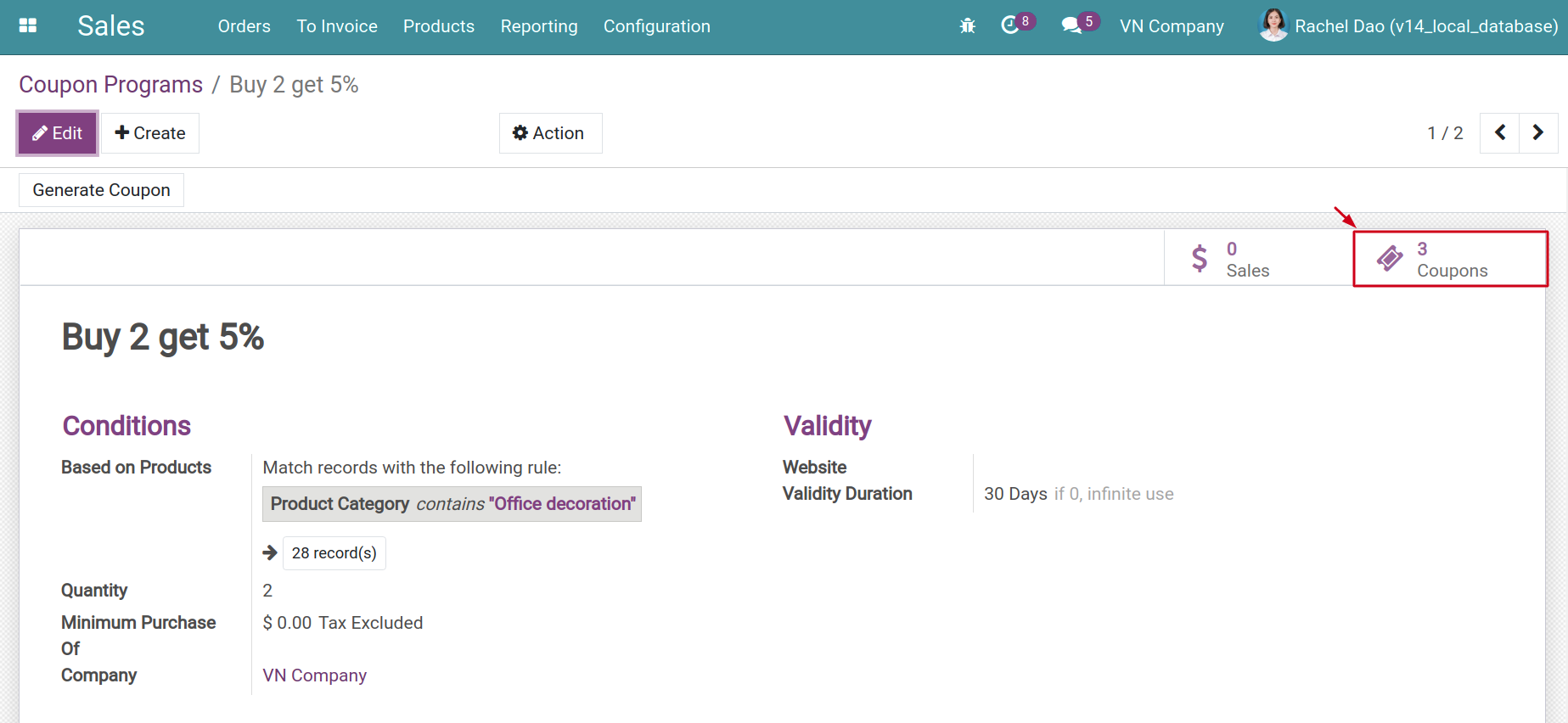The width and height of the screenshot is (1568, 723).
Task: Click the Product Category domain rule
Action: tap(452, 504)
